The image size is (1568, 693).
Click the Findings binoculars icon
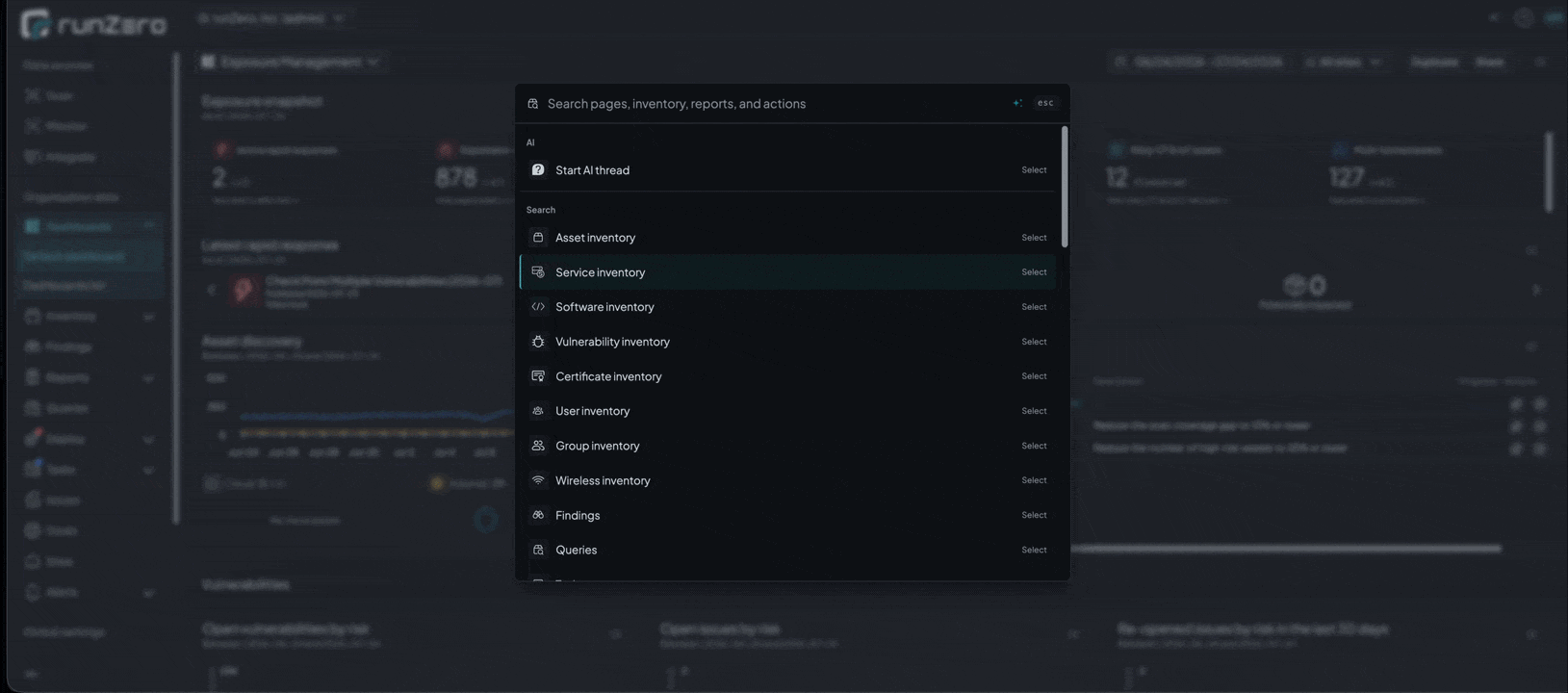(x=538, y=515)
